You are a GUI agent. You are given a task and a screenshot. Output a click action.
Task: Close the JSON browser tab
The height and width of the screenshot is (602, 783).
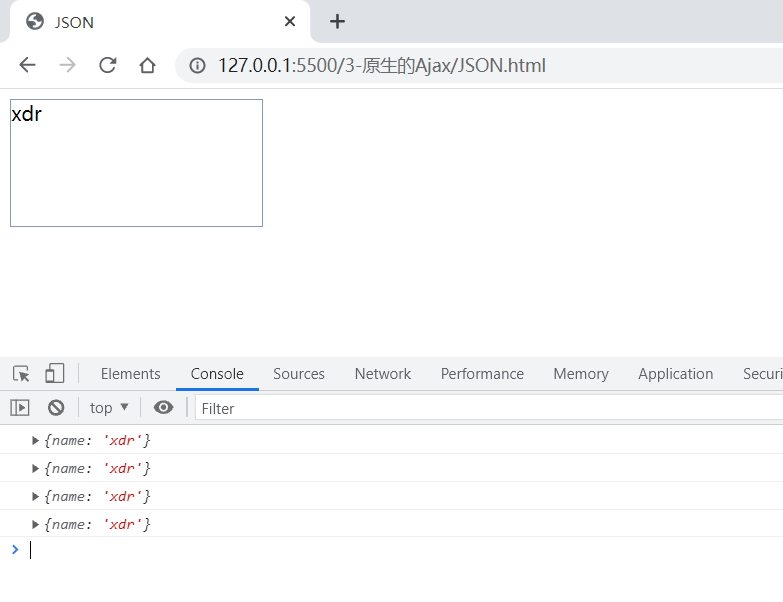coord(290,21)
